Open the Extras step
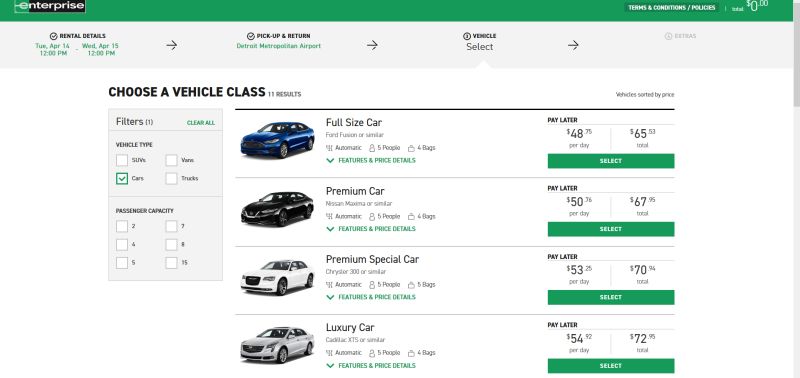The width and height of the screenshot is (800, 378). pos(681,36)
